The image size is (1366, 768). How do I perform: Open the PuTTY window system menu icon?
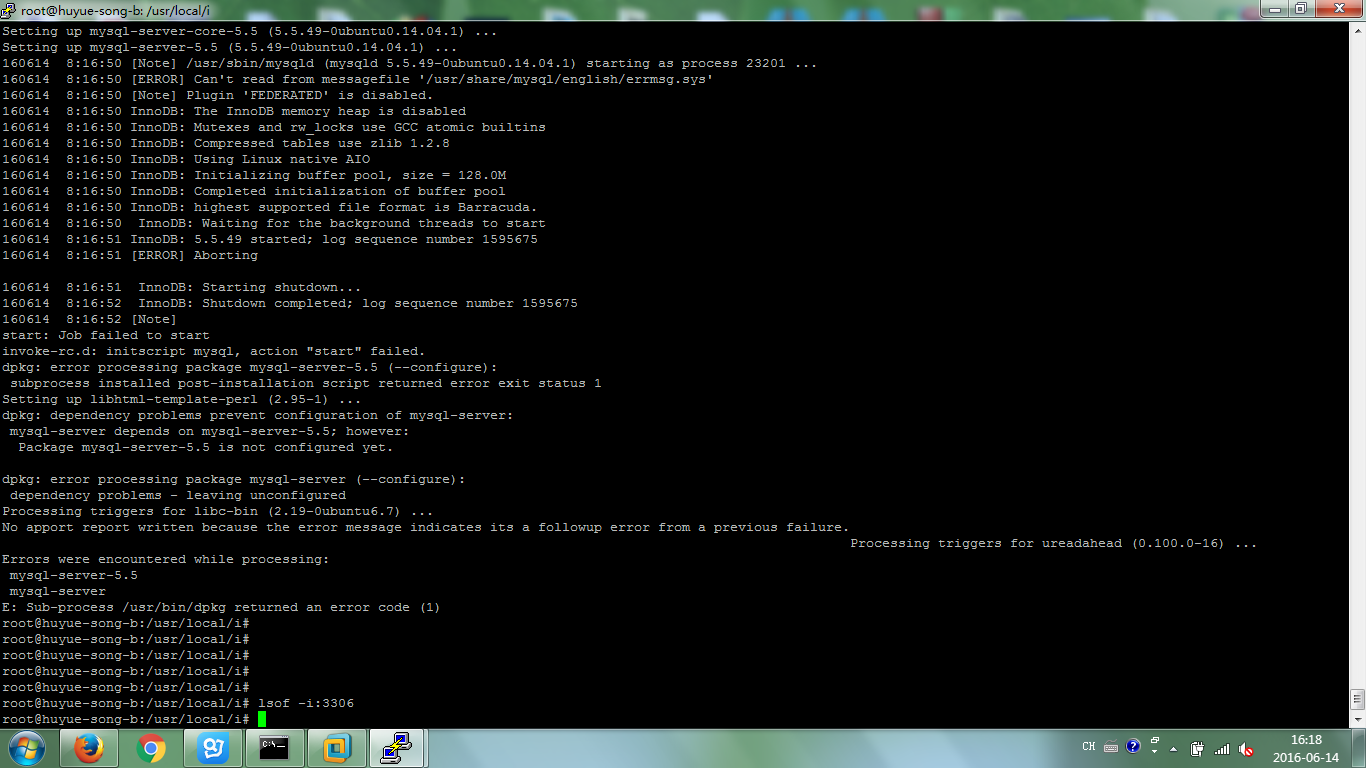pyautogui.click(x=11, y=9)
